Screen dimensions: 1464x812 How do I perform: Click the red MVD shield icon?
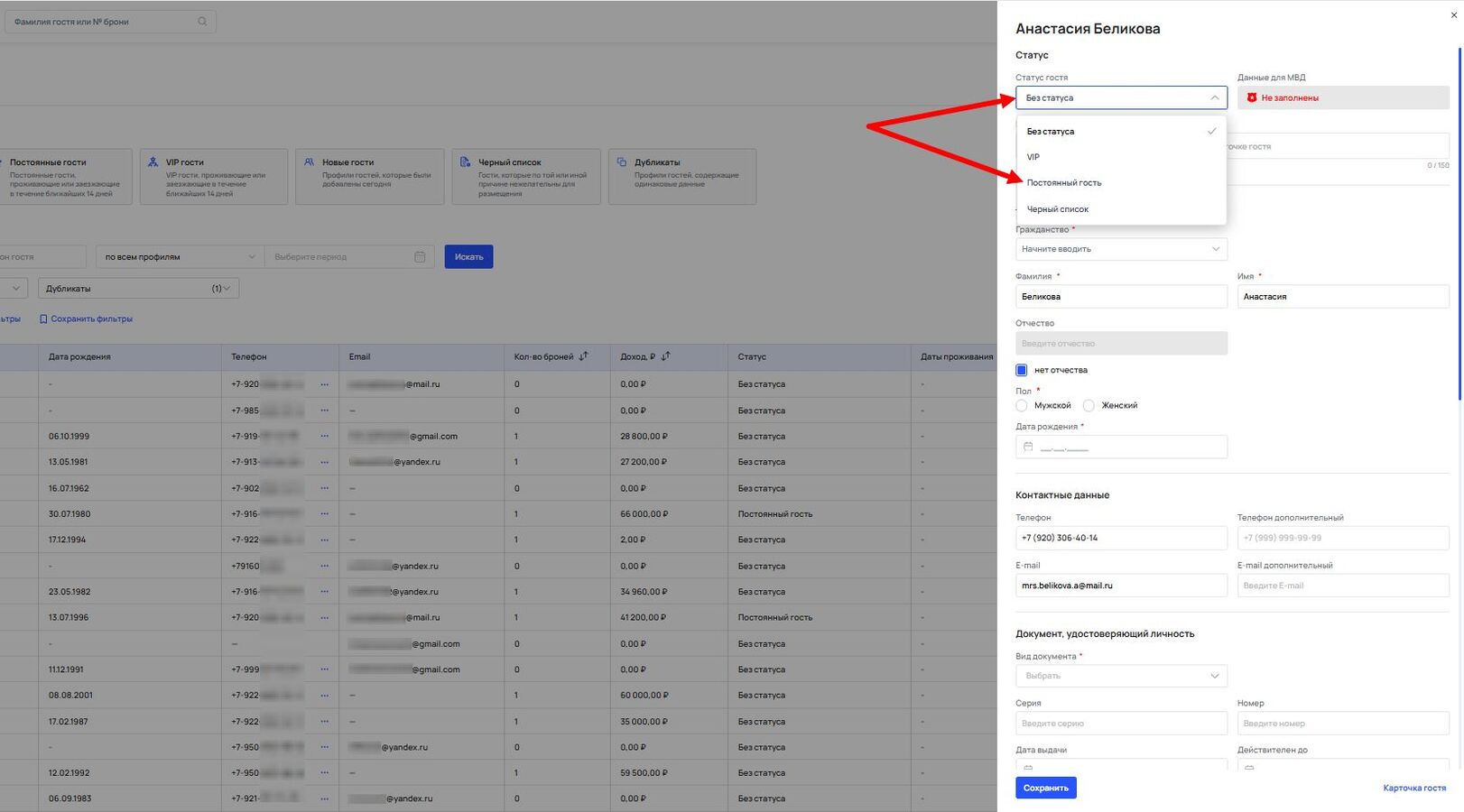tap(1251, 97)
